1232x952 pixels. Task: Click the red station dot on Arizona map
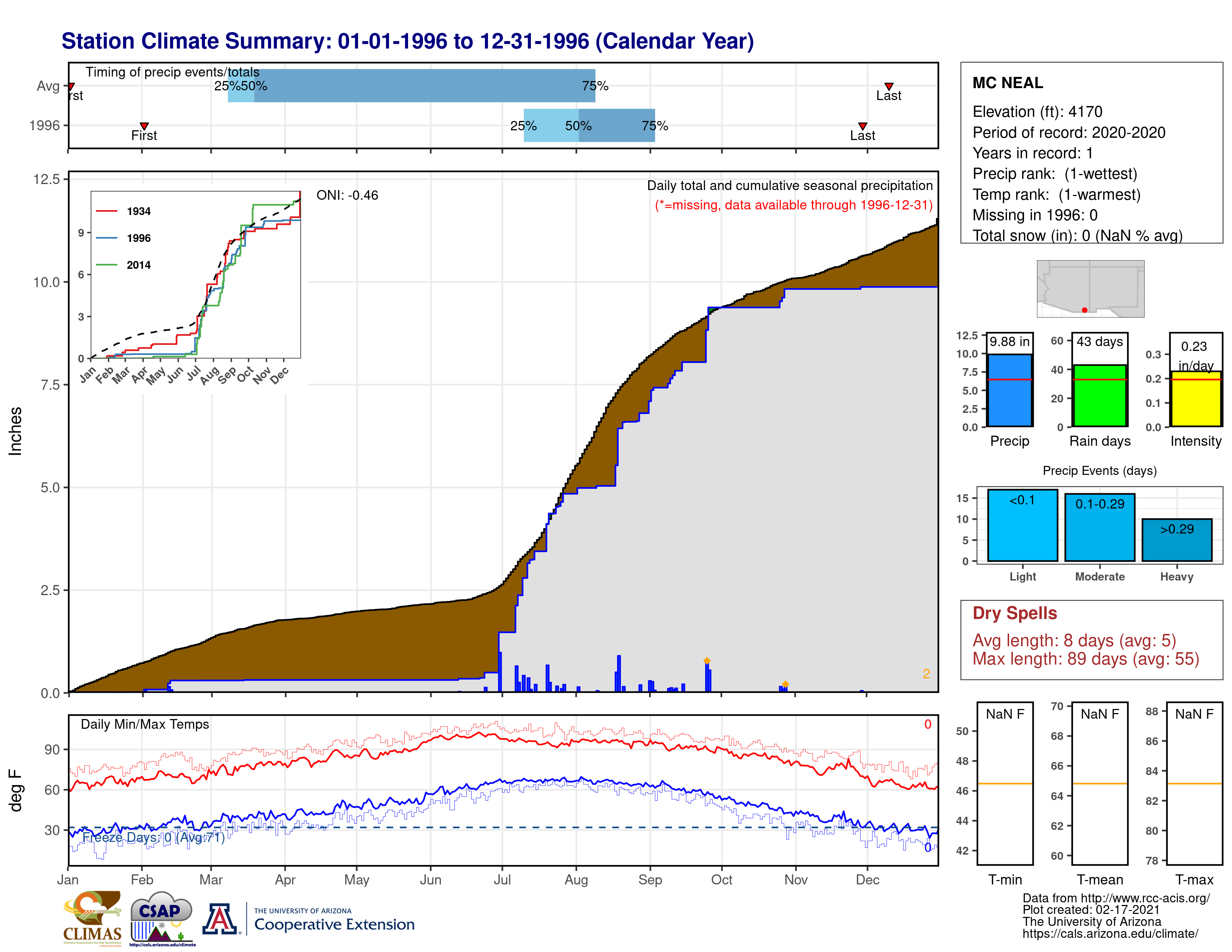point(1084,310)
